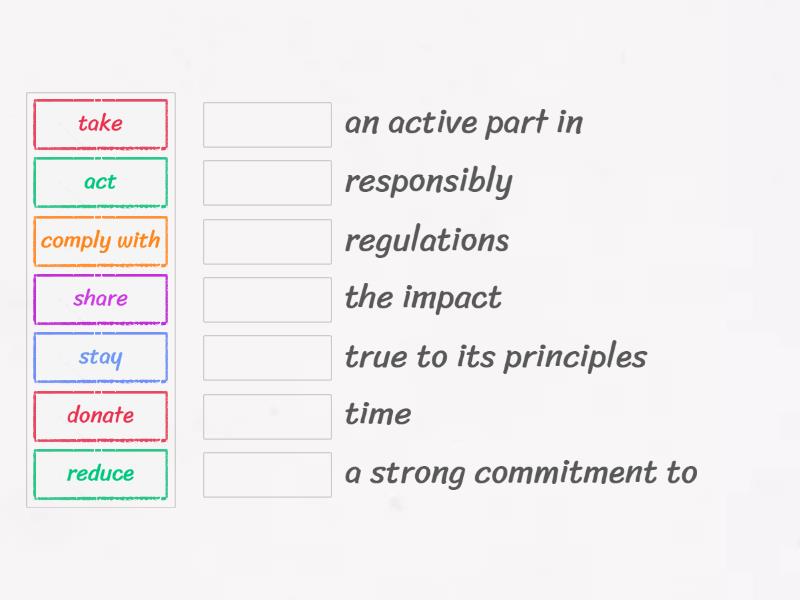Click the answer slot beside "true to its principles"
Viewport: 800px width, 600px height.
(x=266, y=357)
